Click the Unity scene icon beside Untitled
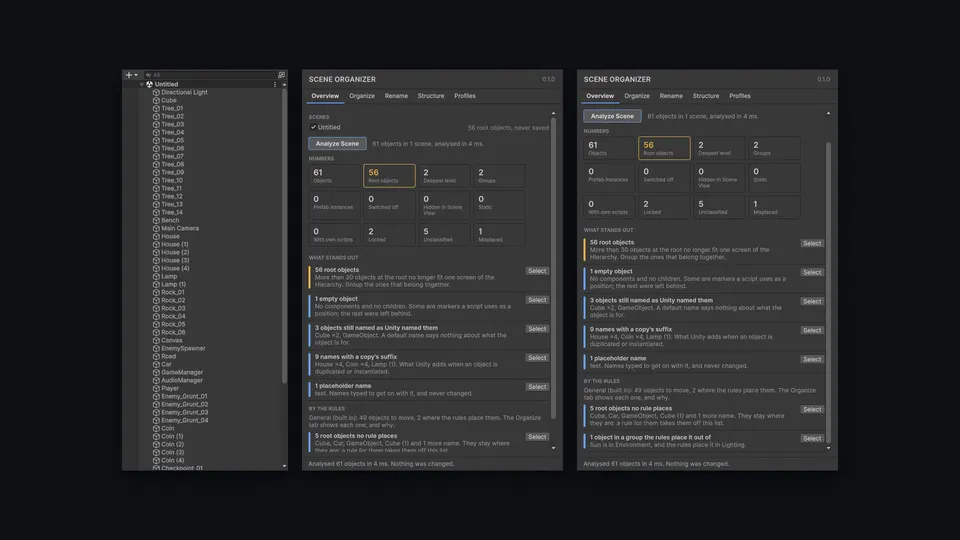 [149, 84]
